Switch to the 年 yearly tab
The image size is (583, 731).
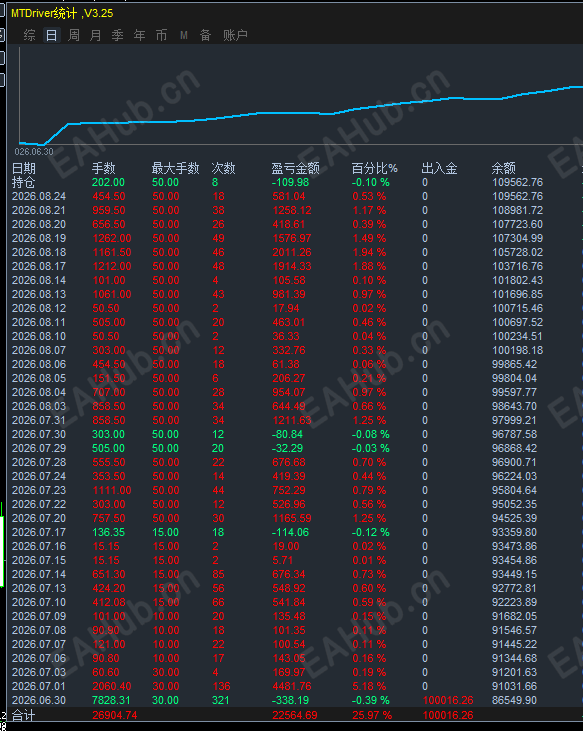coord(139,35)
